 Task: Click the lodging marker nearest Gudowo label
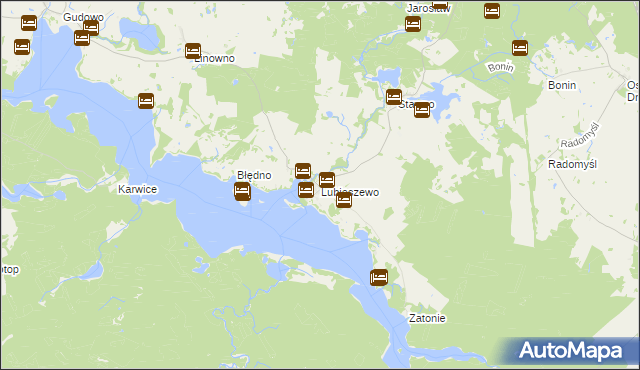(x=91, y=28)
